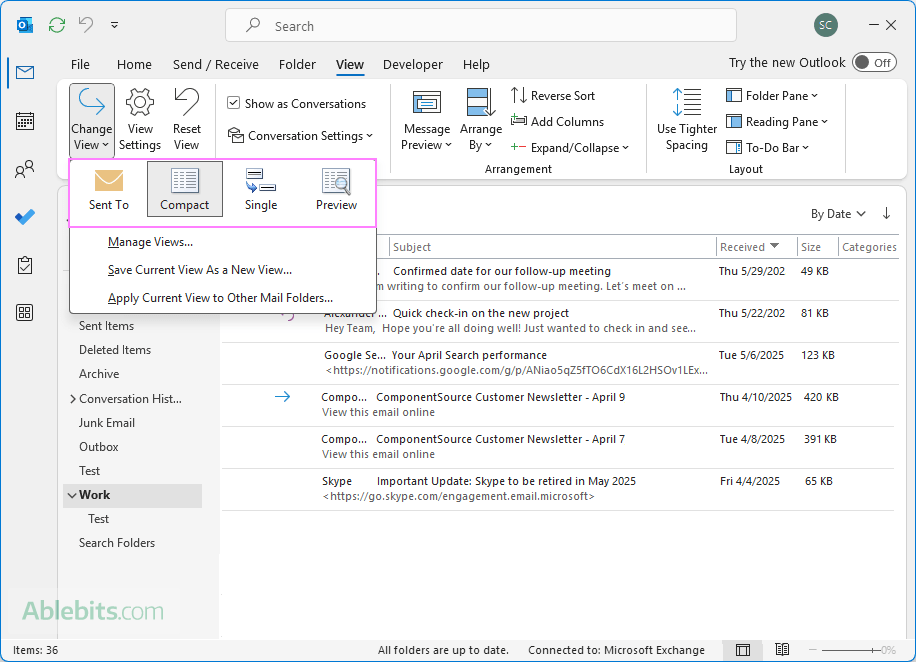The height and width of the screenshot is (662, 916).
Task: Select the Preview view
Action: coord(336,190)
